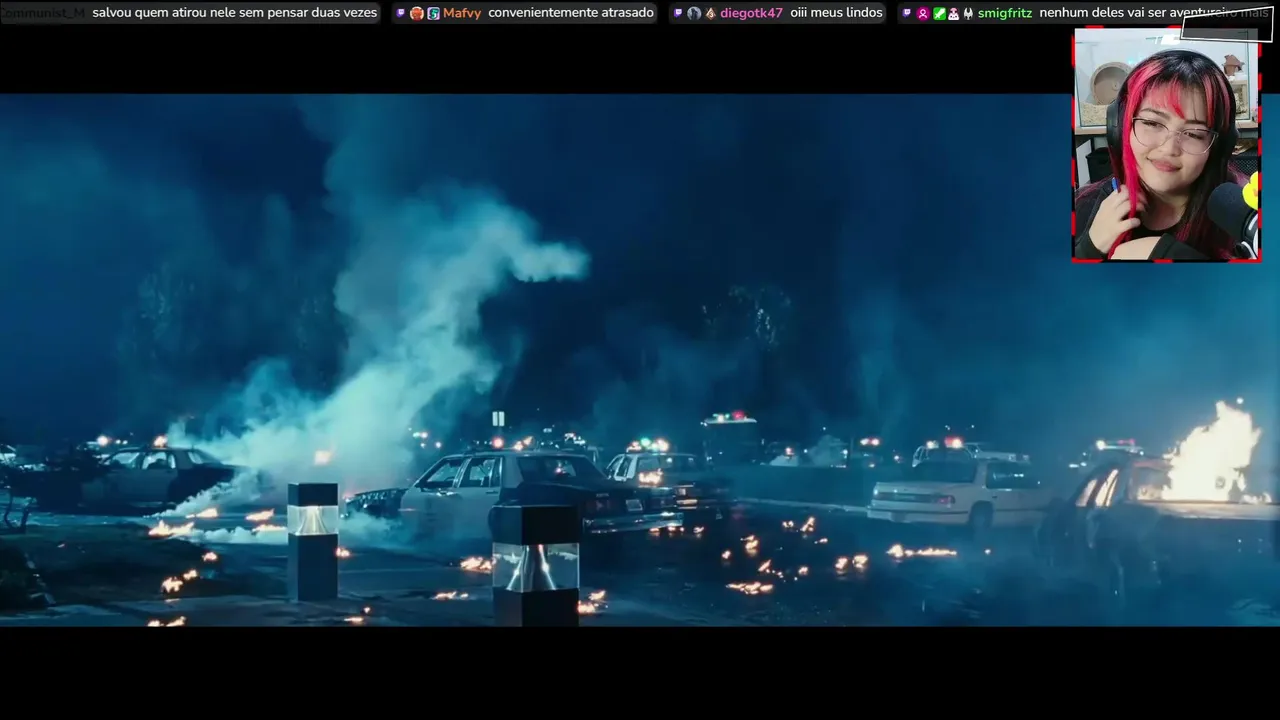Click the message starting 'nenhum deles vai ser'
This screenshot has height=720, width=1280.
pos(1154,13)
